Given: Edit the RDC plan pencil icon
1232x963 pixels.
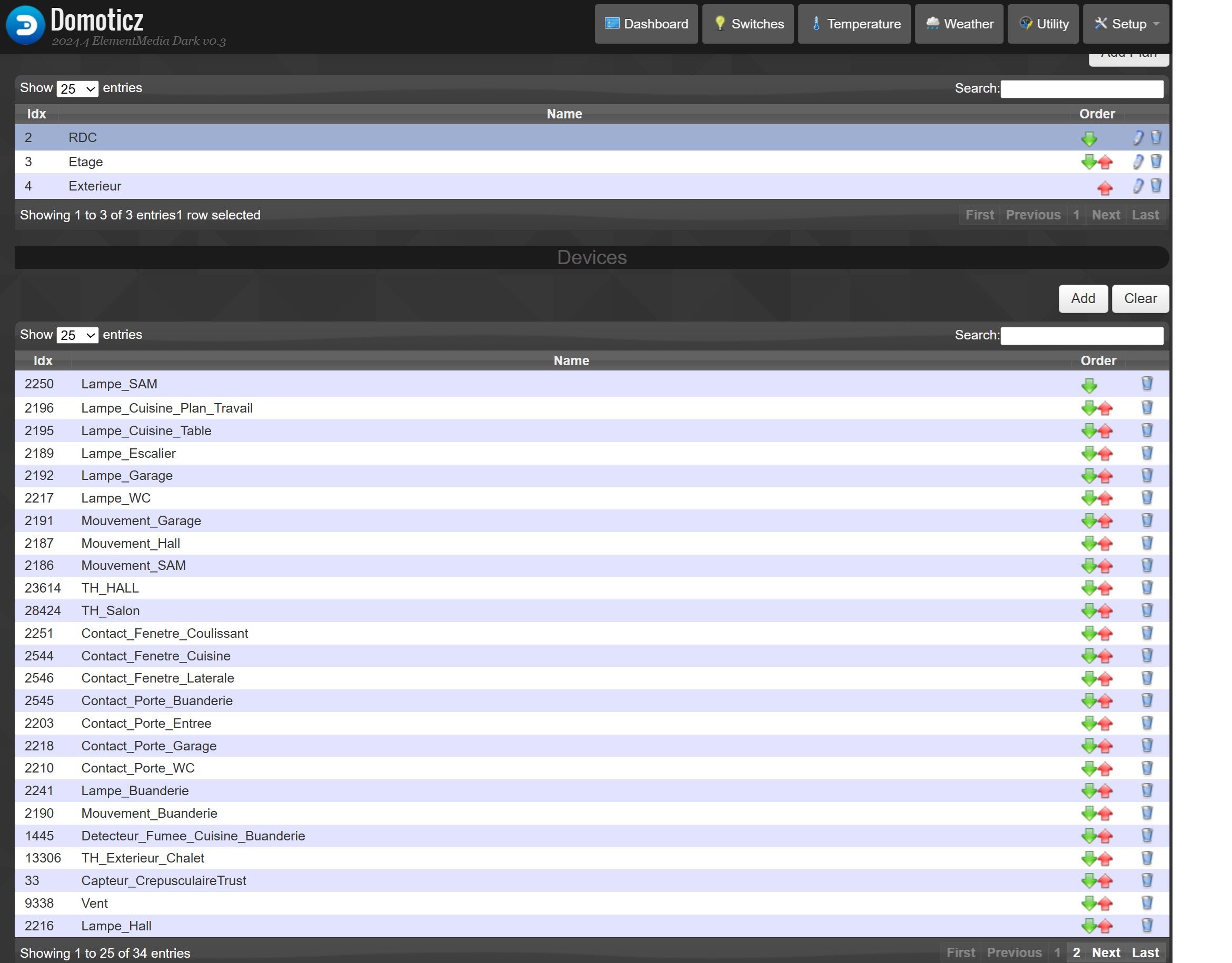Looking at the screenshot, I should pyautogui.click(x=1138, y=137).
